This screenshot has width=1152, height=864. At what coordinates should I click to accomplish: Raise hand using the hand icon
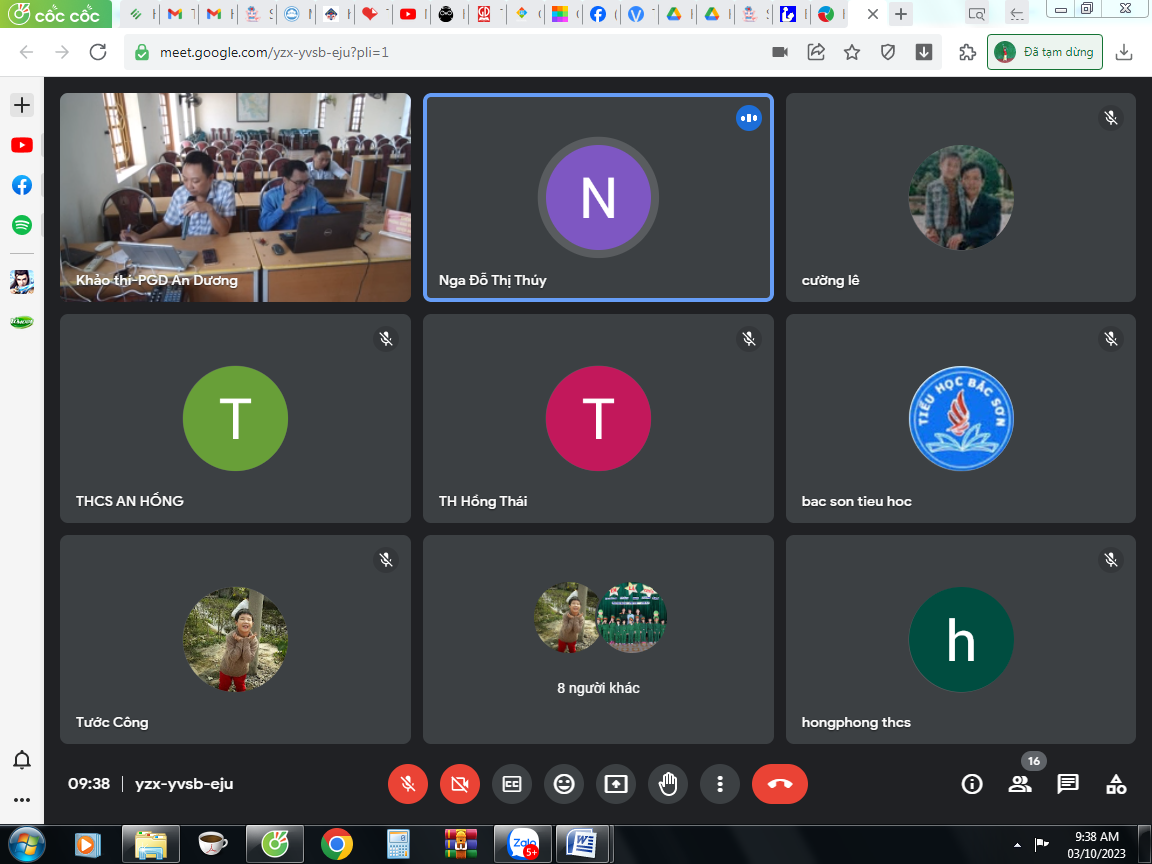[668, 784]
